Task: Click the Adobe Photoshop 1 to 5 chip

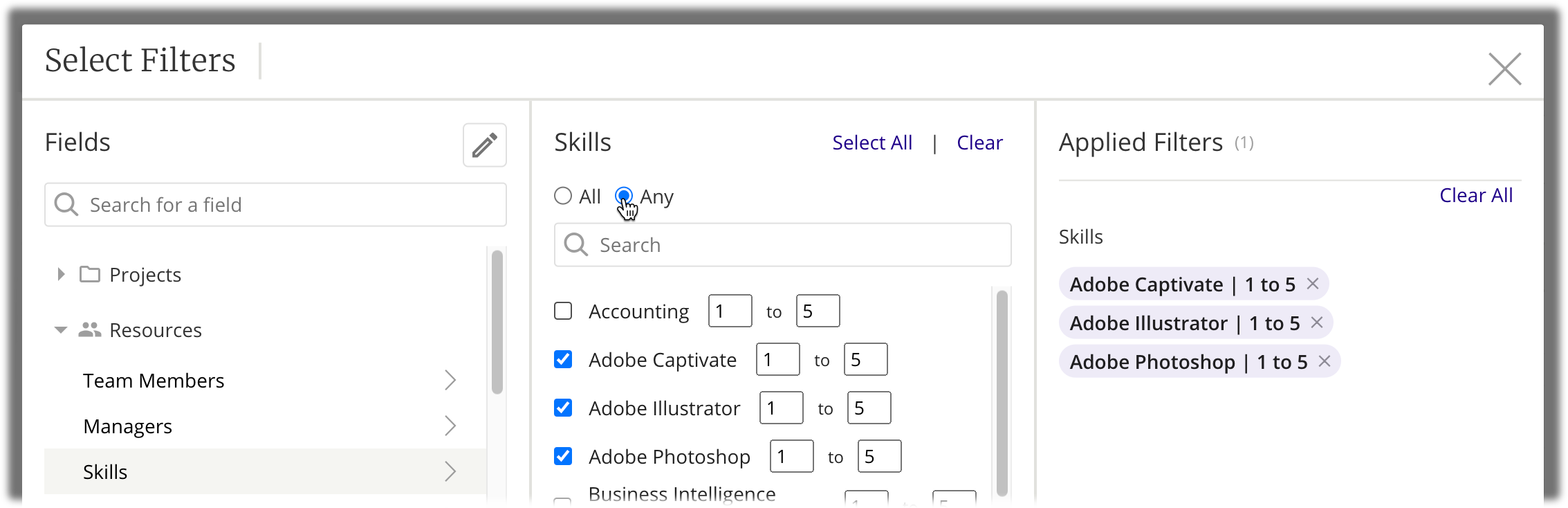Action: [1199, 361]
